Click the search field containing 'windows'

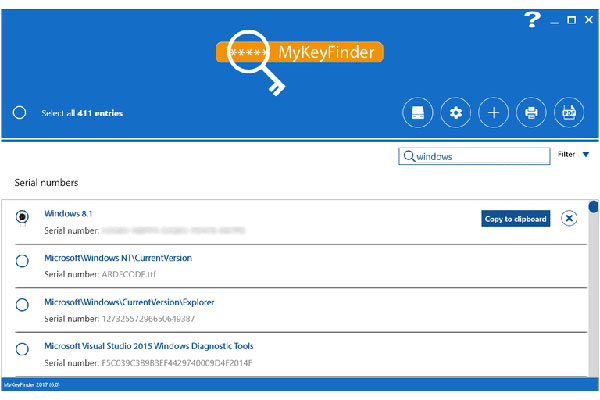(x=474, y=156)
